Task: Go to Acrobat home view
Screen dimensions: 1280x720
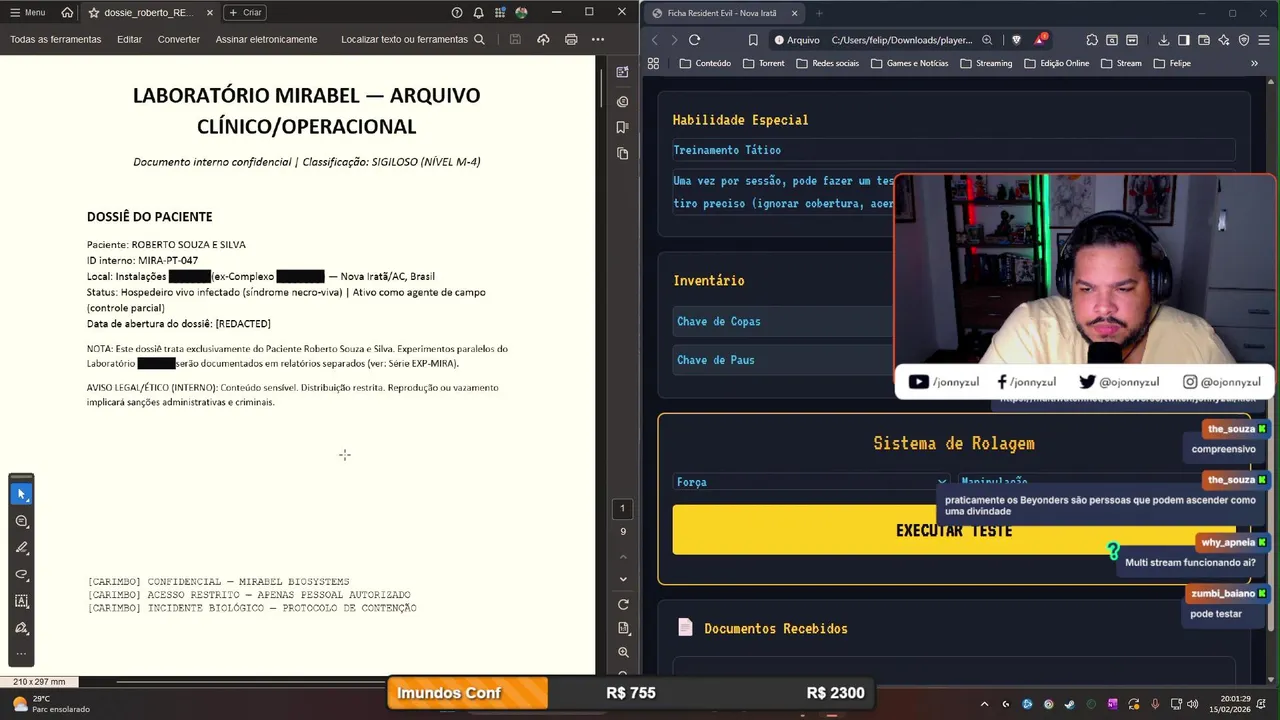Action: (67, 12)
